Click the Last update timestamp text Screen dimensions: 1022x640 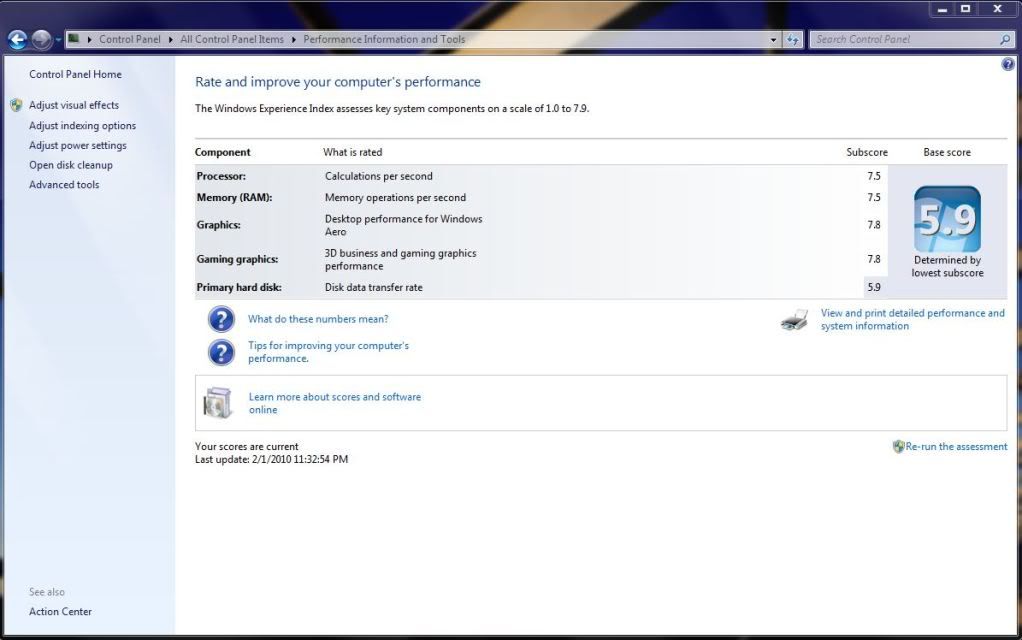271,459
